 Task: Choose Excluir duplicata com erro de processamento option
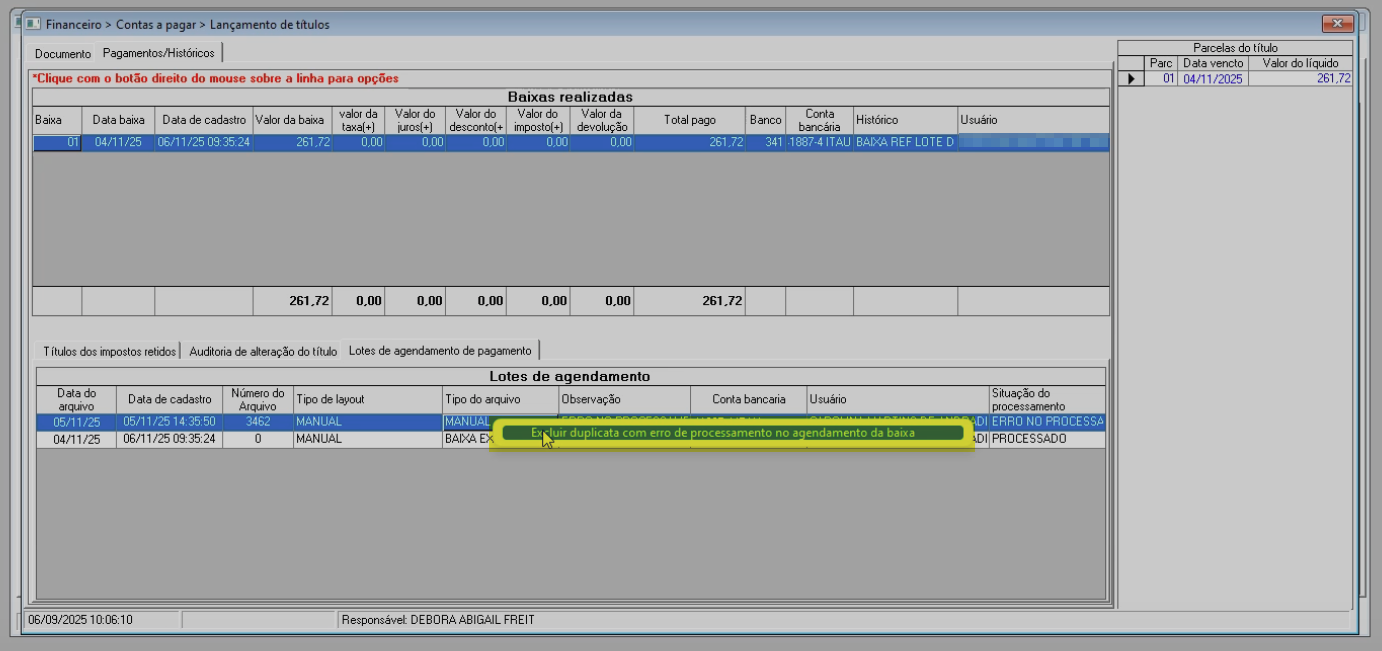coord(722,433)
